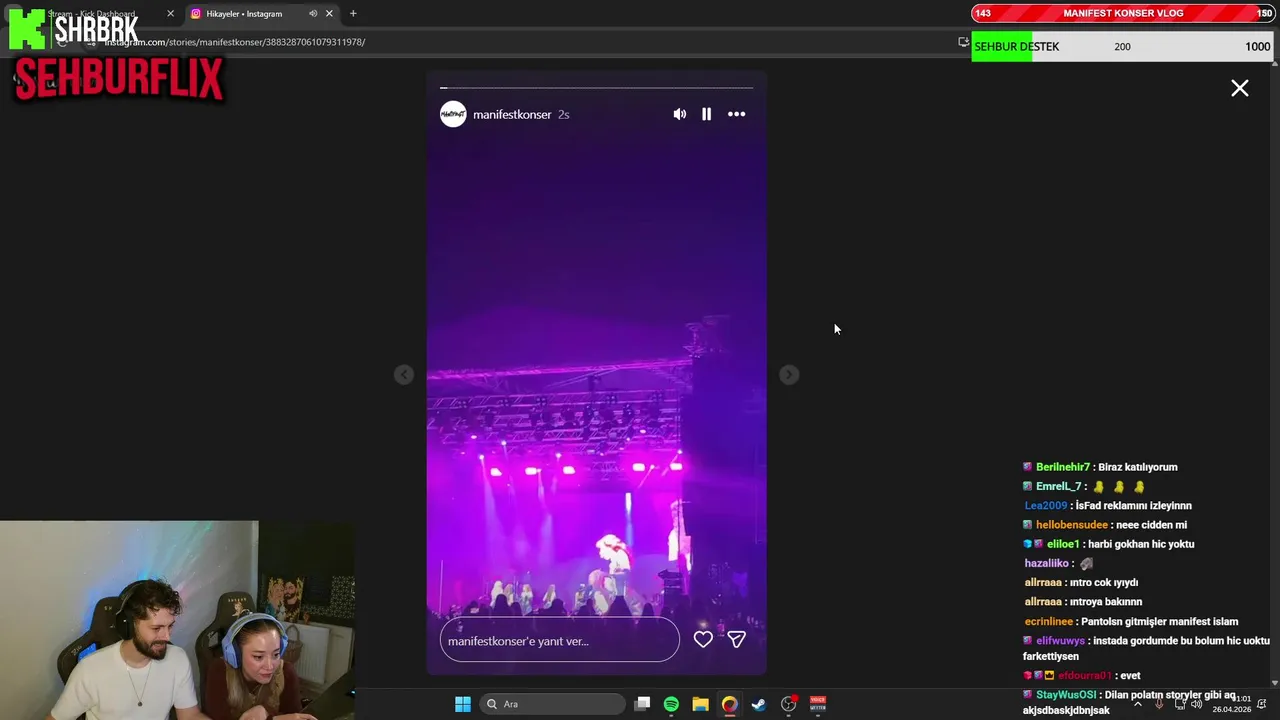1280x720 pixels.
Task: Click chat username eliloe1
Action: tap(1063, 544)
